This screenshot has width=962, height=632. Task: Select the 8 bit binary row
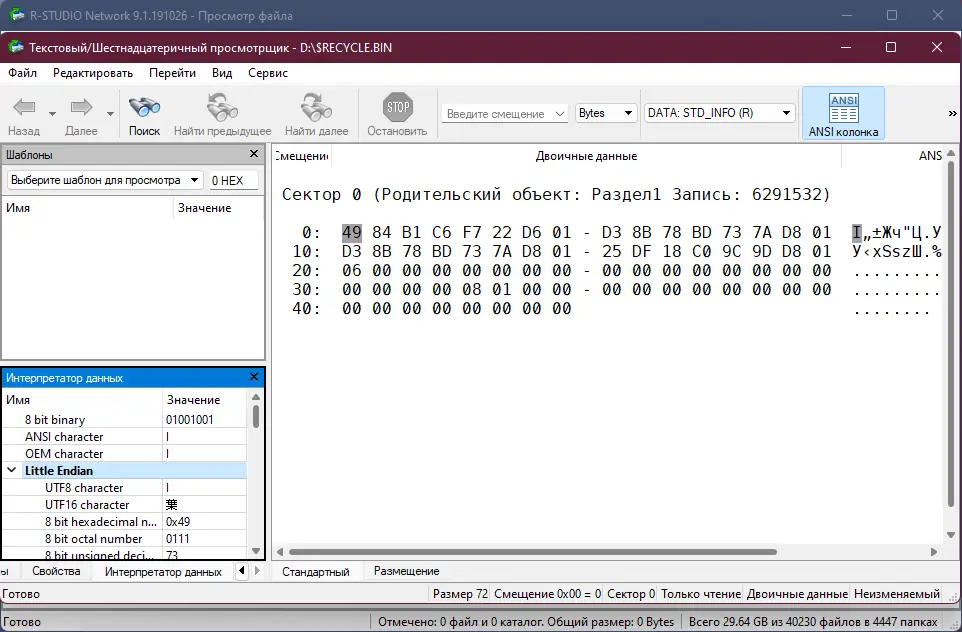coord(125,420)
